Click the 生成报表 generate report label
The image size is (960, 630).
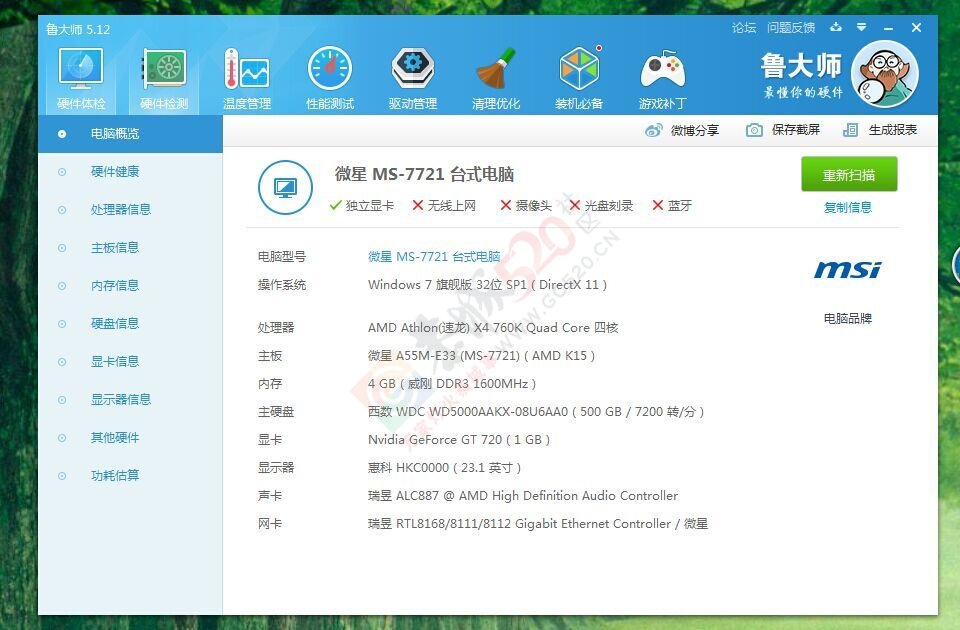893,130
